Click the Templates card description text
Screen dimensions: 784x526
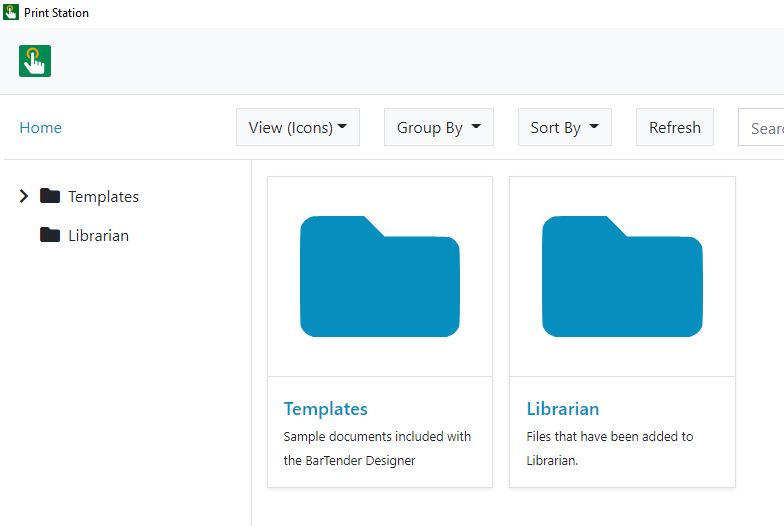coord(377,448)
